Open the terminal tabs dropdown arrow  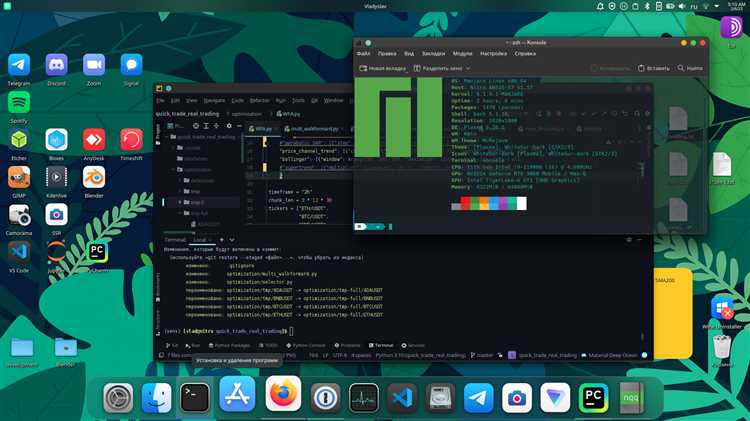coord(232,240)
